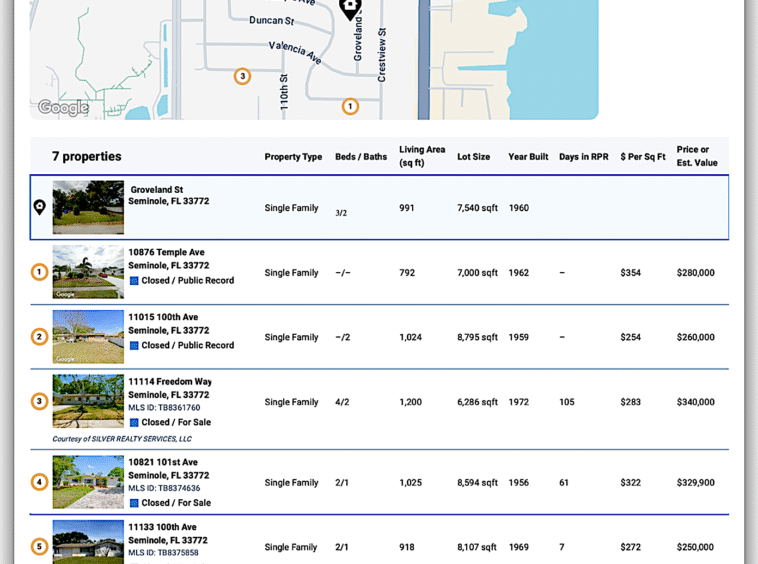Viewport: 758px width, 564px height.
Task: Click the number 4 badge beside 10821 101st Ave
Action: point(40,482)
